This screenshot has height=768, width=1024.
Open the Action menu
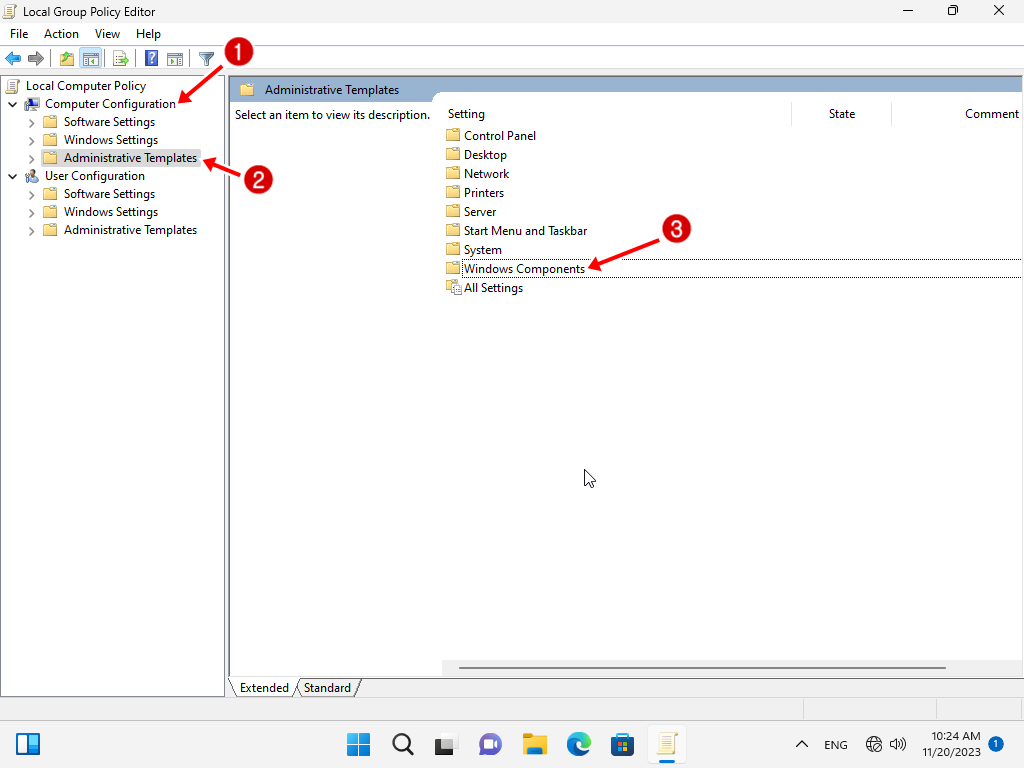click(x=61, y=34)
